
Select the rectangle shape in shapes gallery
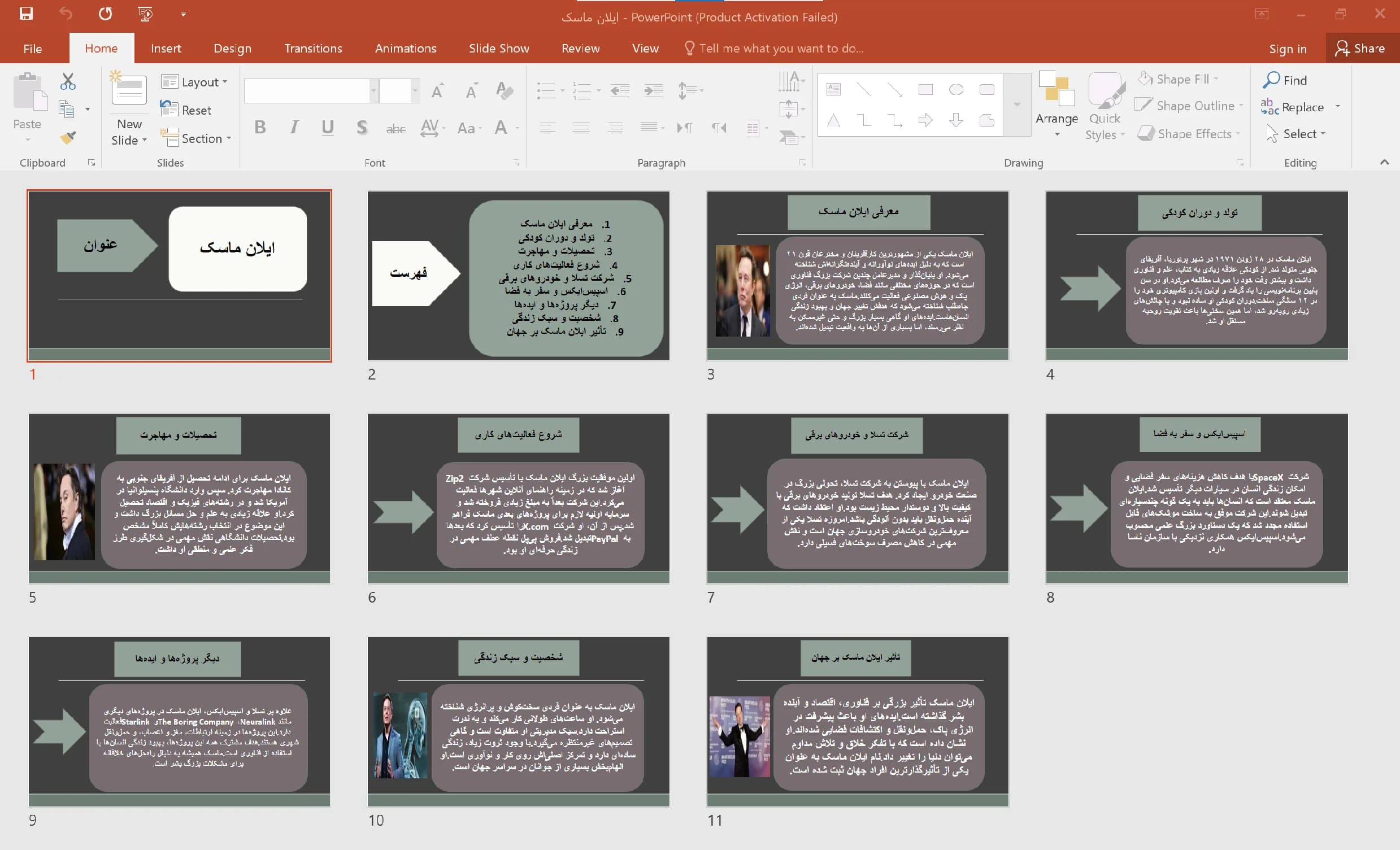coord(925,90)
